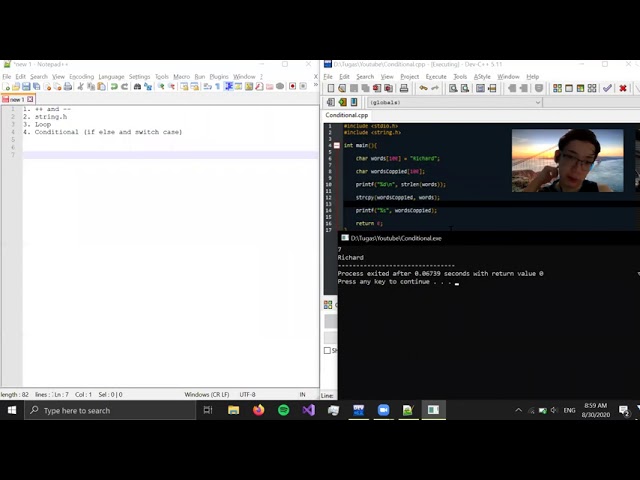The image size is (640, 480).
Task: Click New file icon in Notepad++ toolbar
Action: tap(6, 87)
